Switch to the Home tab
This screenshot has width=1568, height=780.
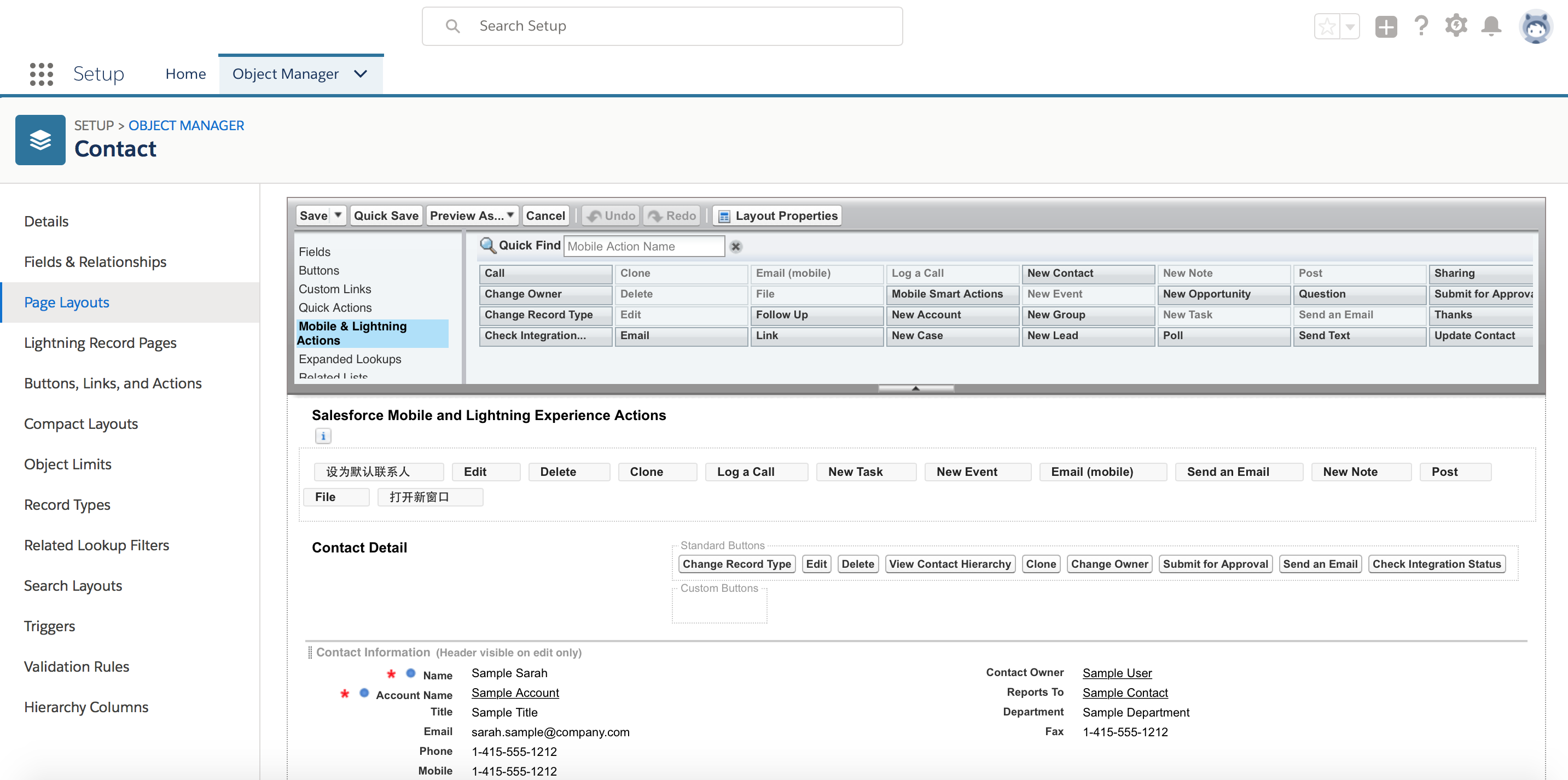coord(185,74)
